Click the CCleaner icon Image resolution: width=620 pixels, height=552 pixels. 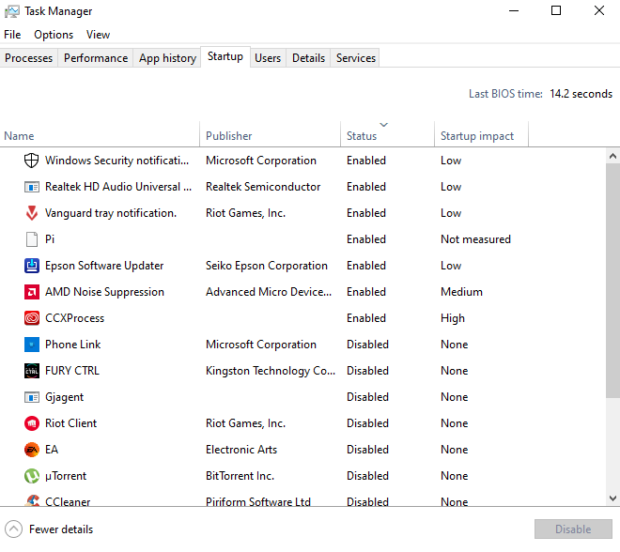tap(32, 501)
